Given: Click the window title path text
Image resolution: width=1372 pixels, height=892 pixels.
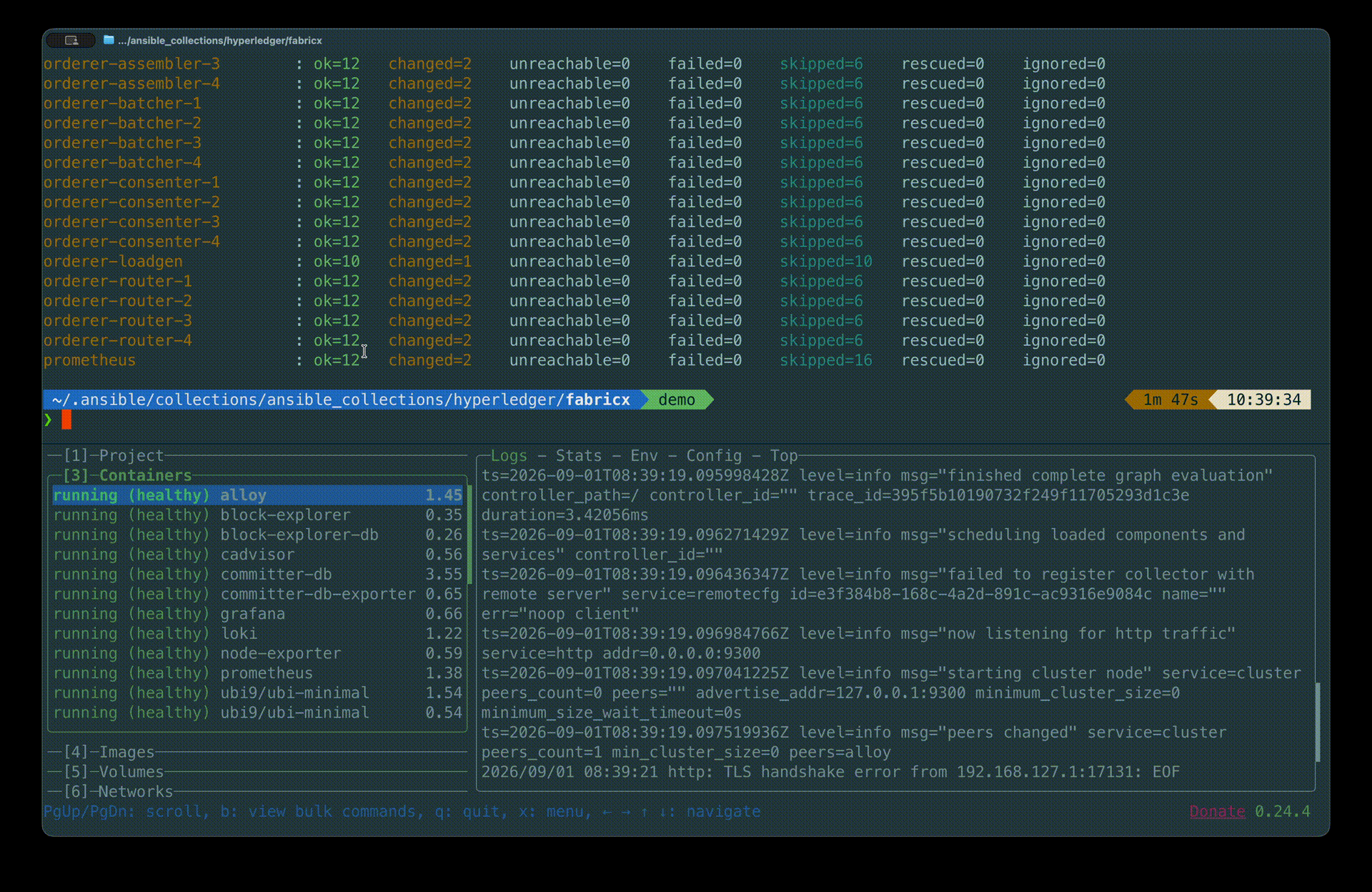Looking at the screenshot, I should click(220, 40).
